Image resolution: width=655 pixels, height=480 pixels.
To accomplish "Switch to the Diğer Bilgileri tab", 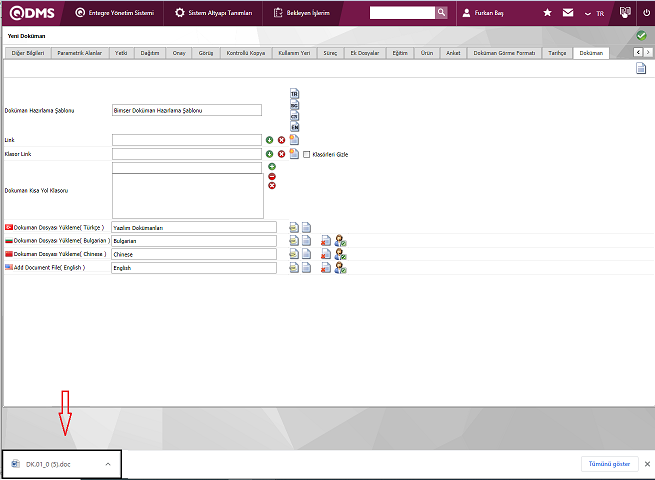I will (26, 52).
